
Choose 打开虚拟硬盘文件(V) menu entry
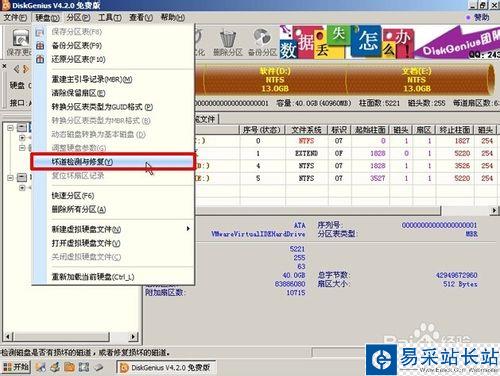113,243
